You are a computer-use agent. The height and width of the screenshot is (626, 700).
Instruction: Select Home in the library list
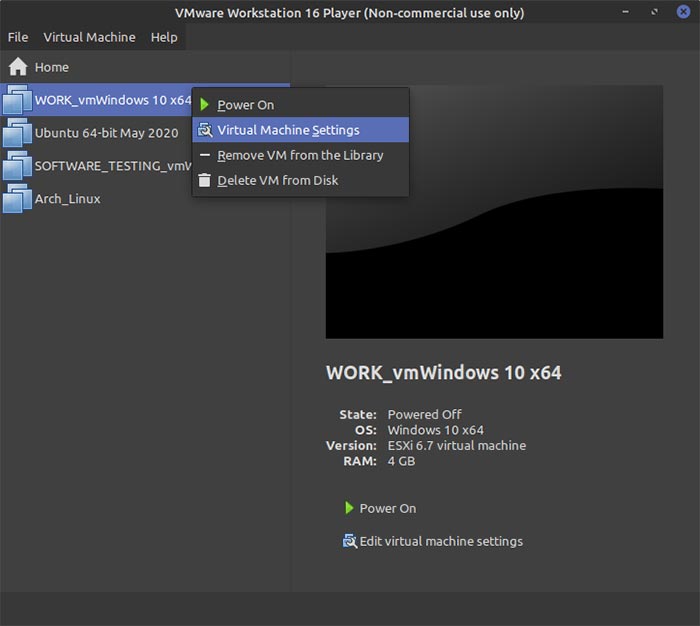coord(145,67)
